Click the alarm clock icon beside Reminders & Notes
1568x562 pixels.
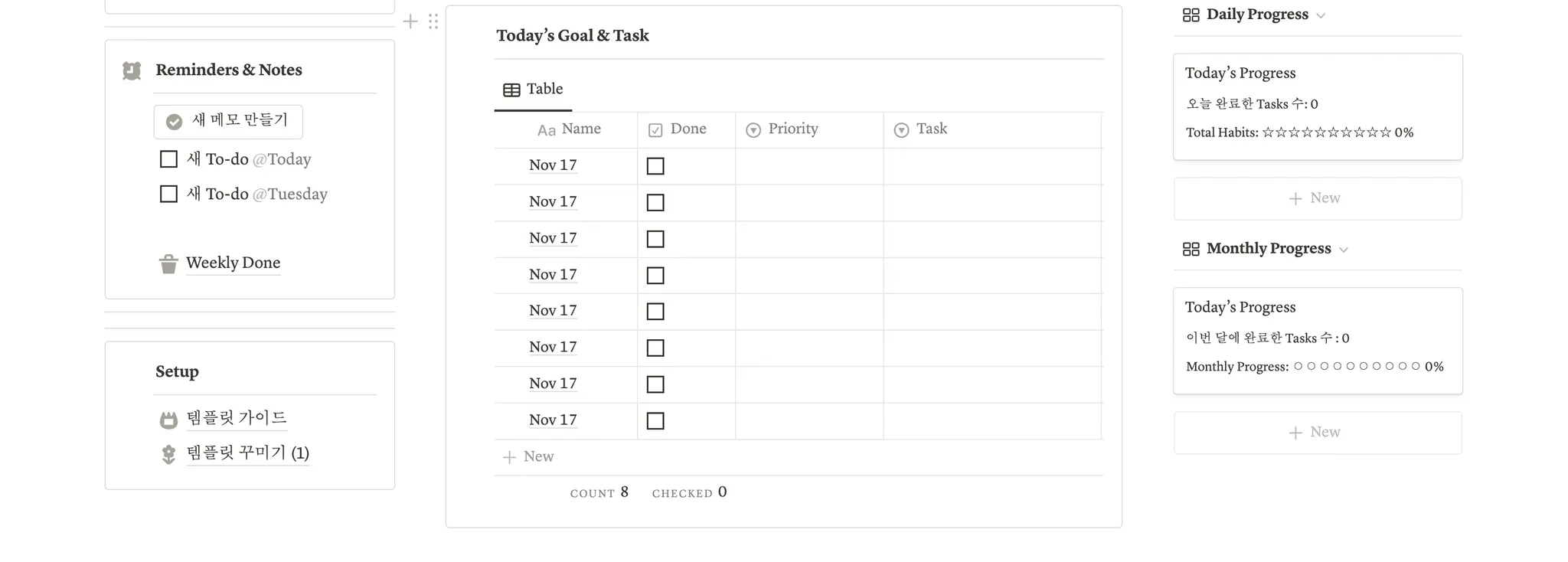click(x=132, y=70)
